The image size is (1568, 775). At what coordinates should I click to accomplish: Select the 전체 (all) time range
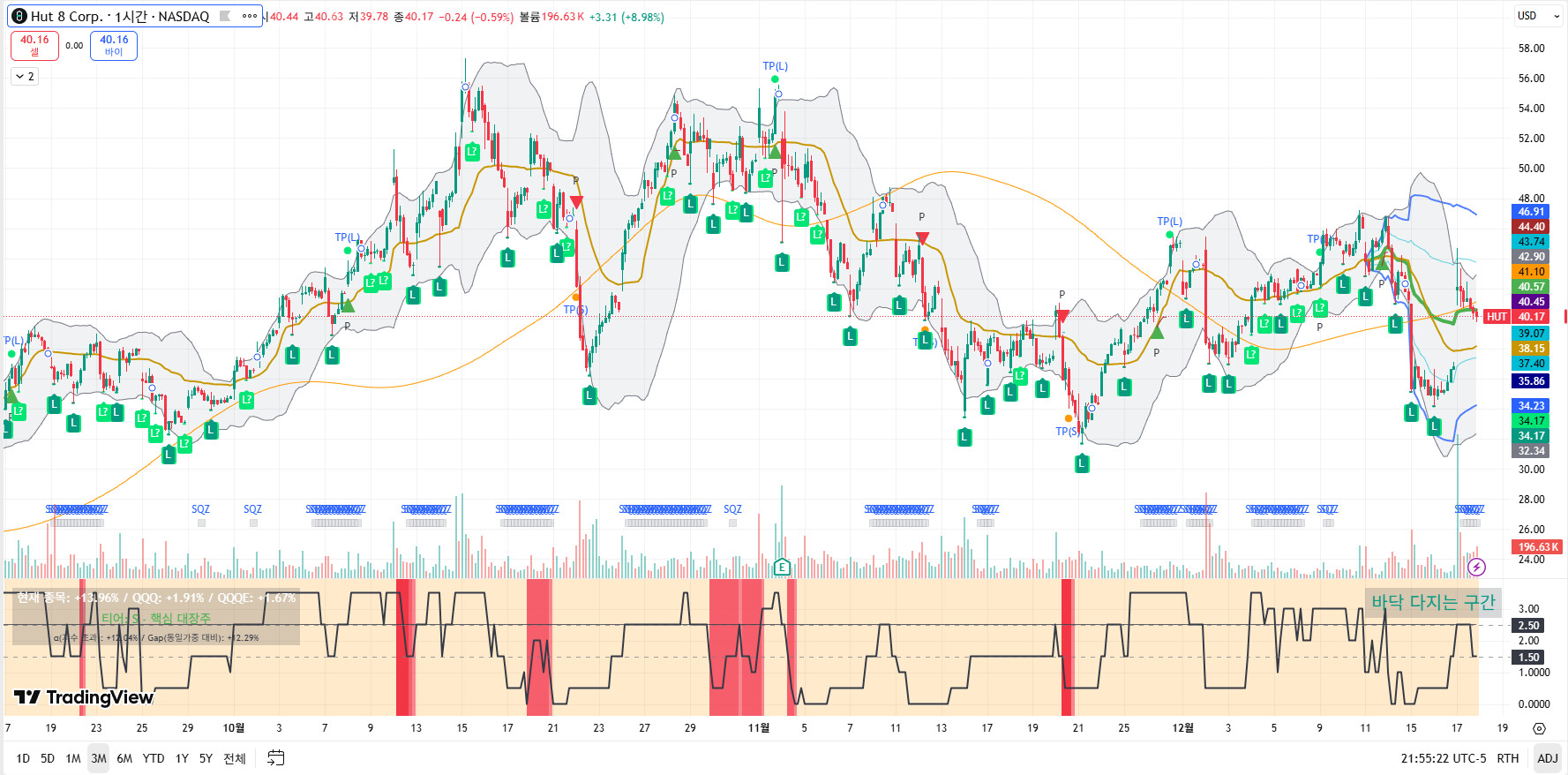click(235, 758)
